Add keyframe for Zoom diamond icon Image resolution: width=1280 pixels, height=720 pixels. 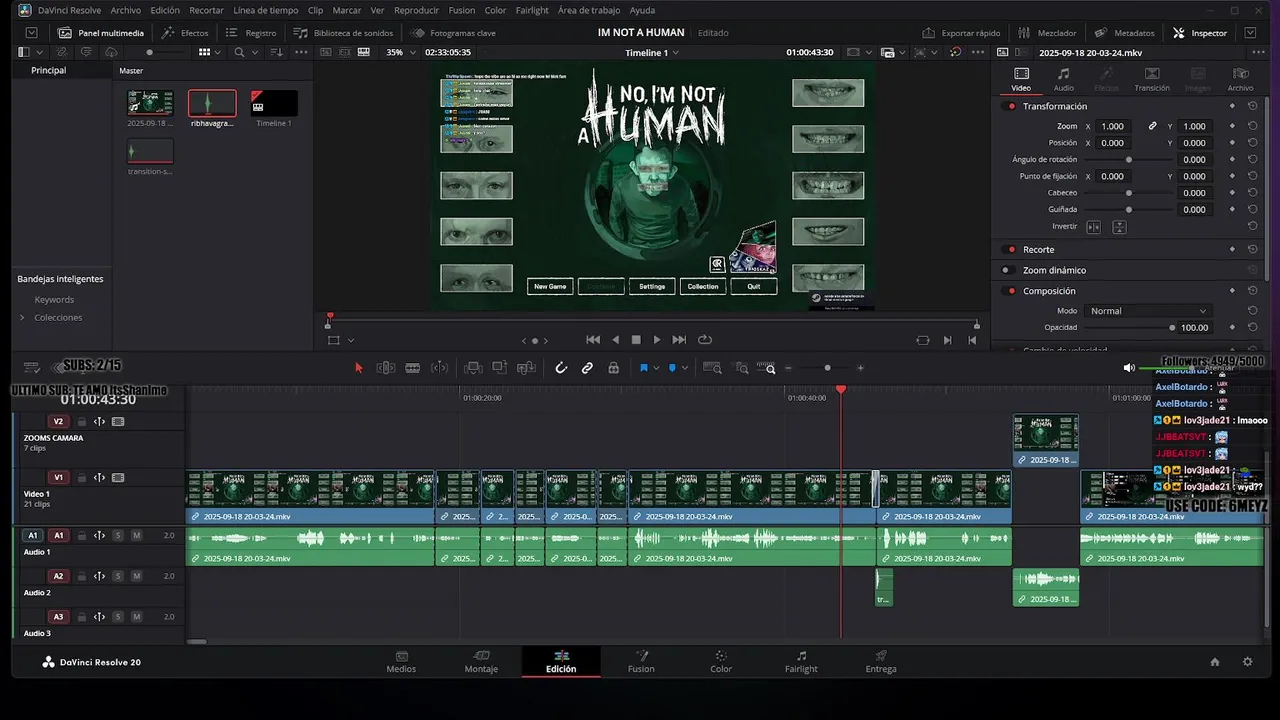1232,126
